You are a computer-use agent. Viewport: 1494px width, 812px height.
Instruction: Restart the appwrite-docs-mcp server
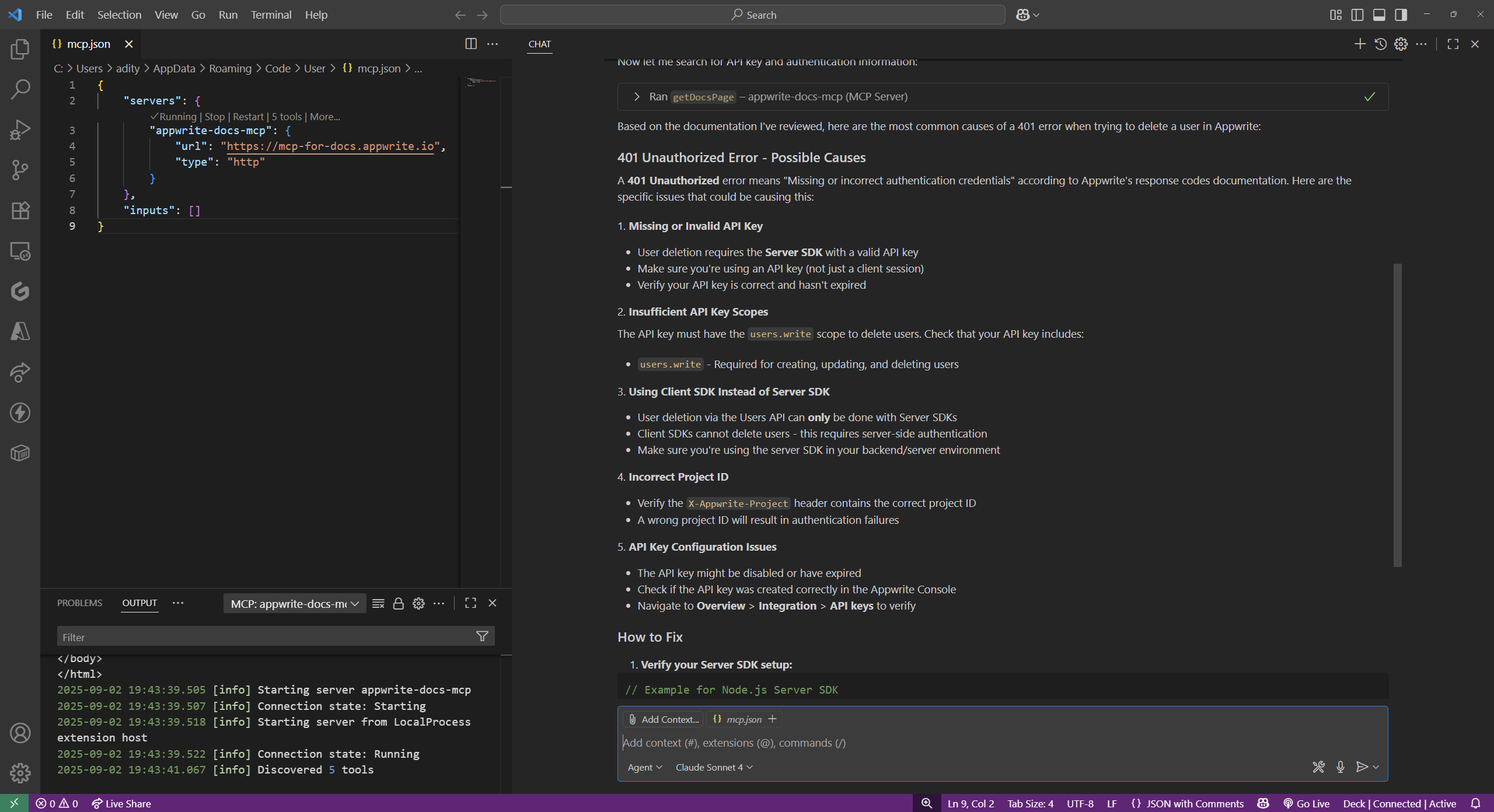pyautogui.click(x=249, y=117)
